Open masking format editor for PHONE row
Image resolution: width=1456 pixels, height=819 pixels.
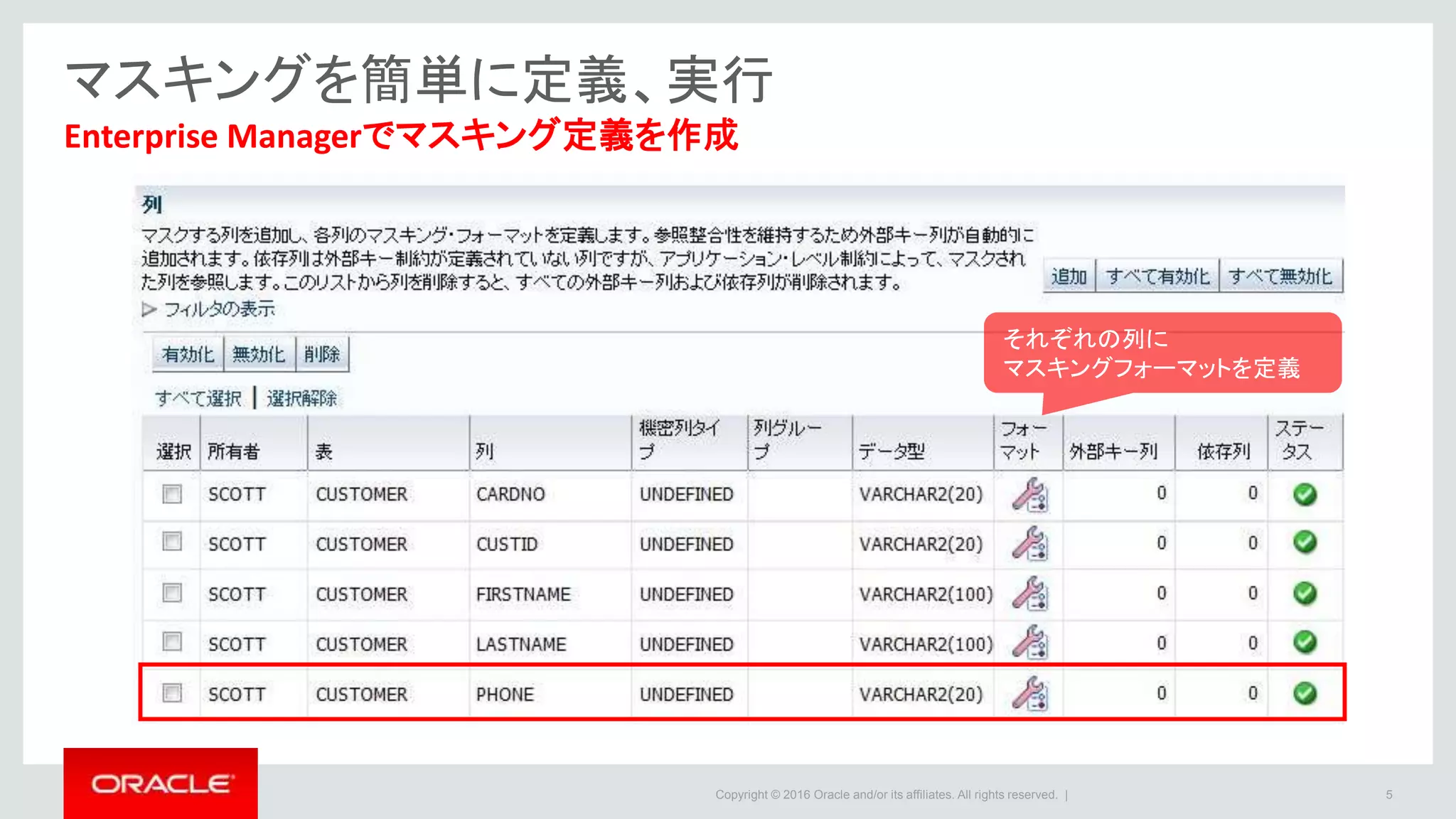coord(1029,693)
